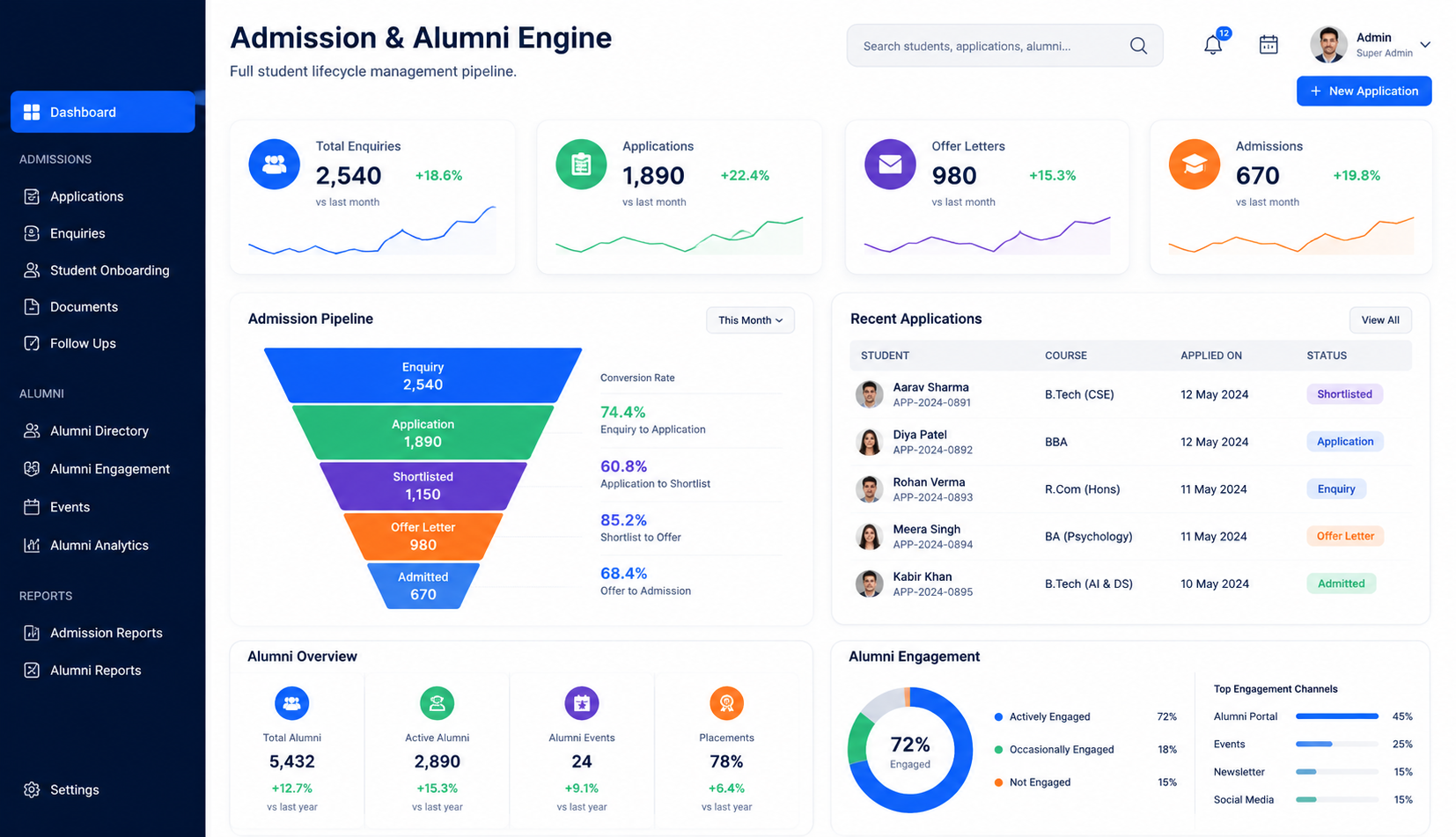Image resolution: width=1456 pixels, height=837 pixels.
Task: Click the Placements award icon
Action: pos(726,703)
